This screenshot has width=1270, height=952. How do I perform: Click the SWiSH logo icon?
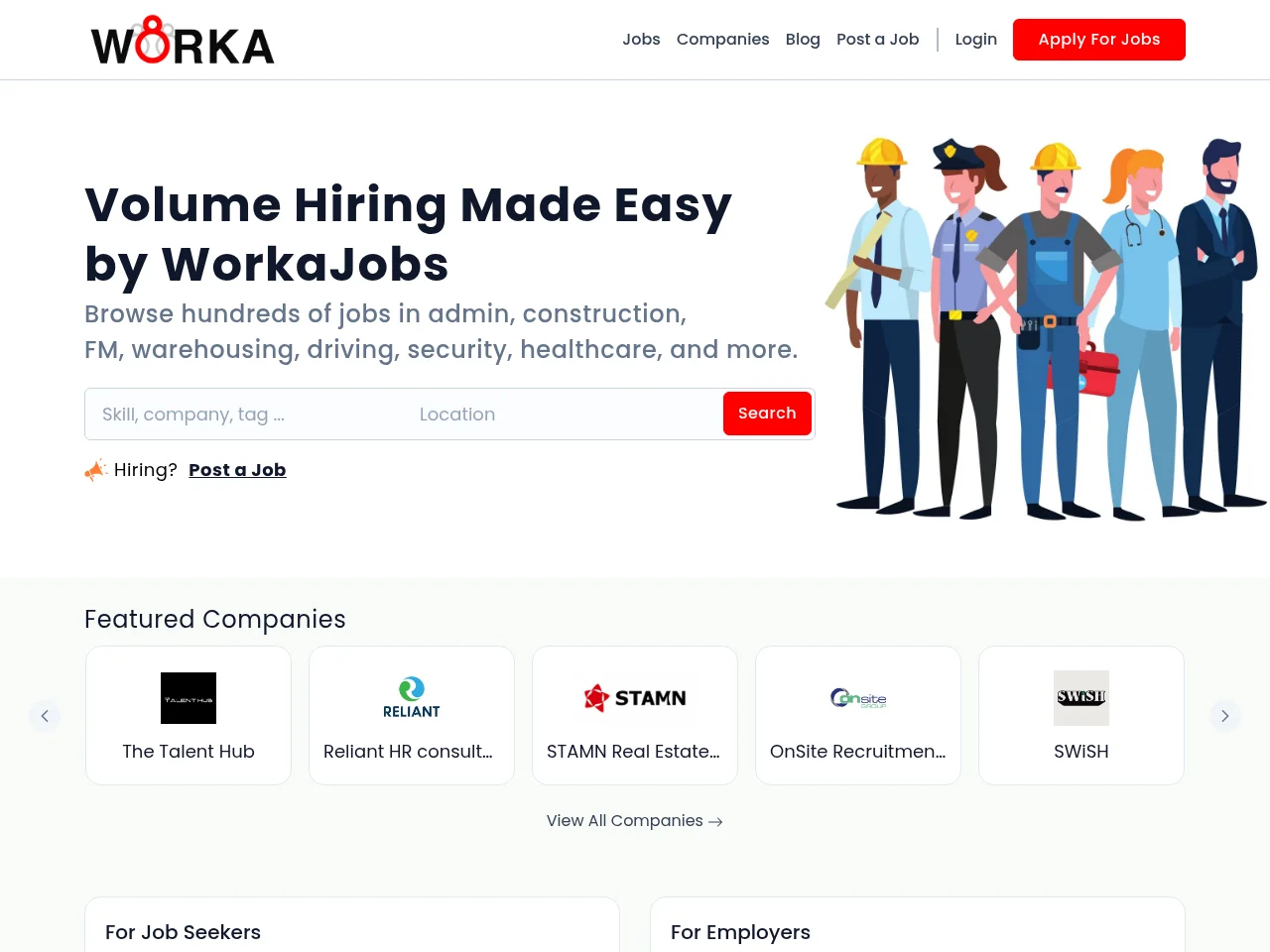[1081, 698]
